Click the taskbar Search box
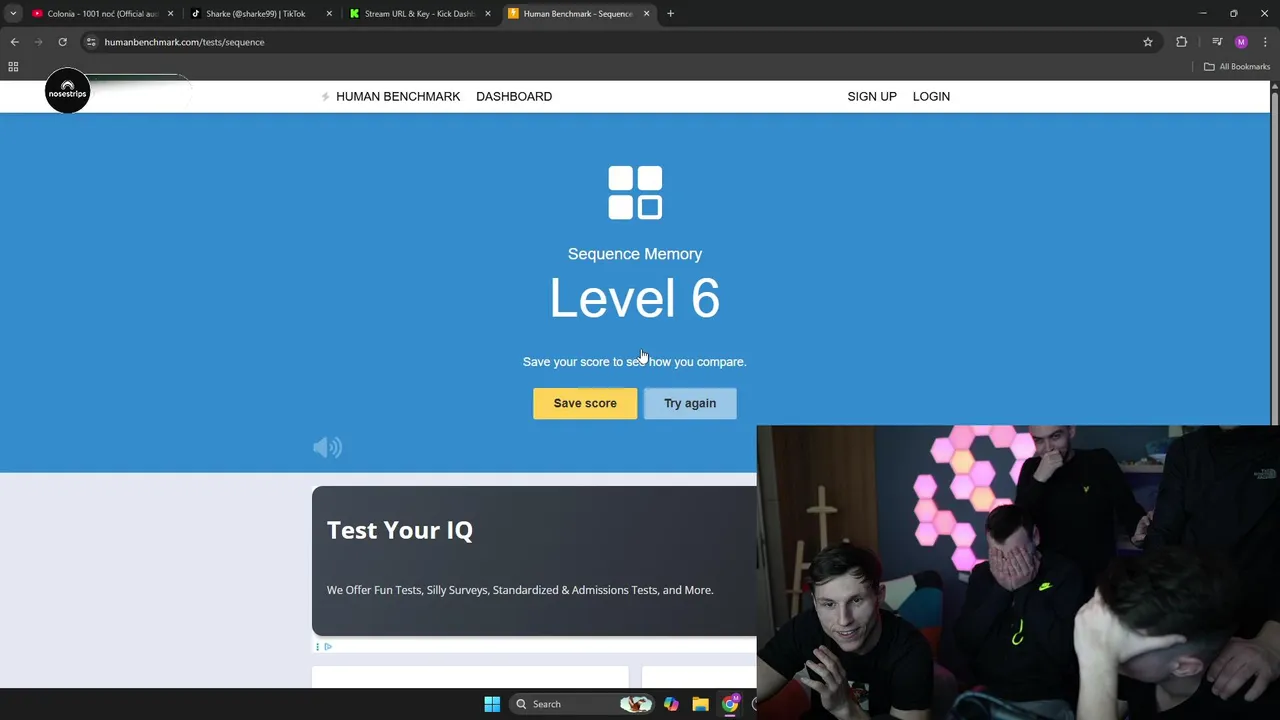 tap(580, 704)
